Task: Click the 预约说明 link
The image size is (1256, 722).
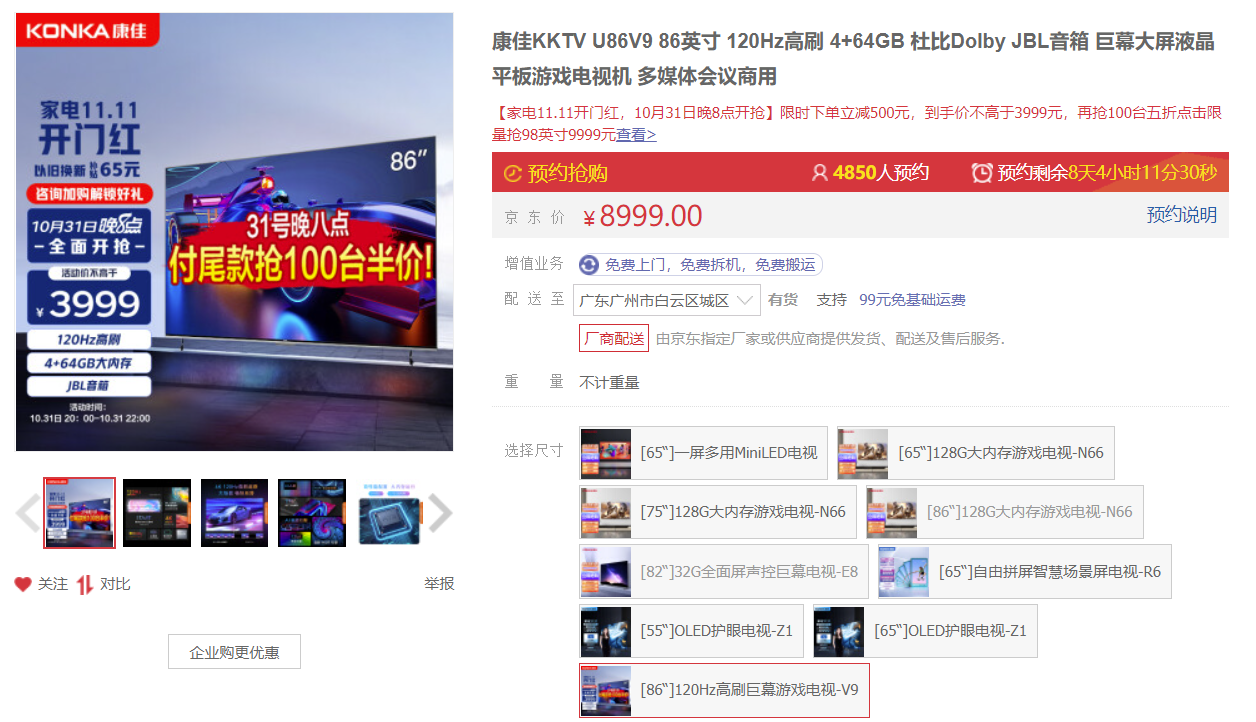Action: pyautogui.click(x=1182, y=216)
